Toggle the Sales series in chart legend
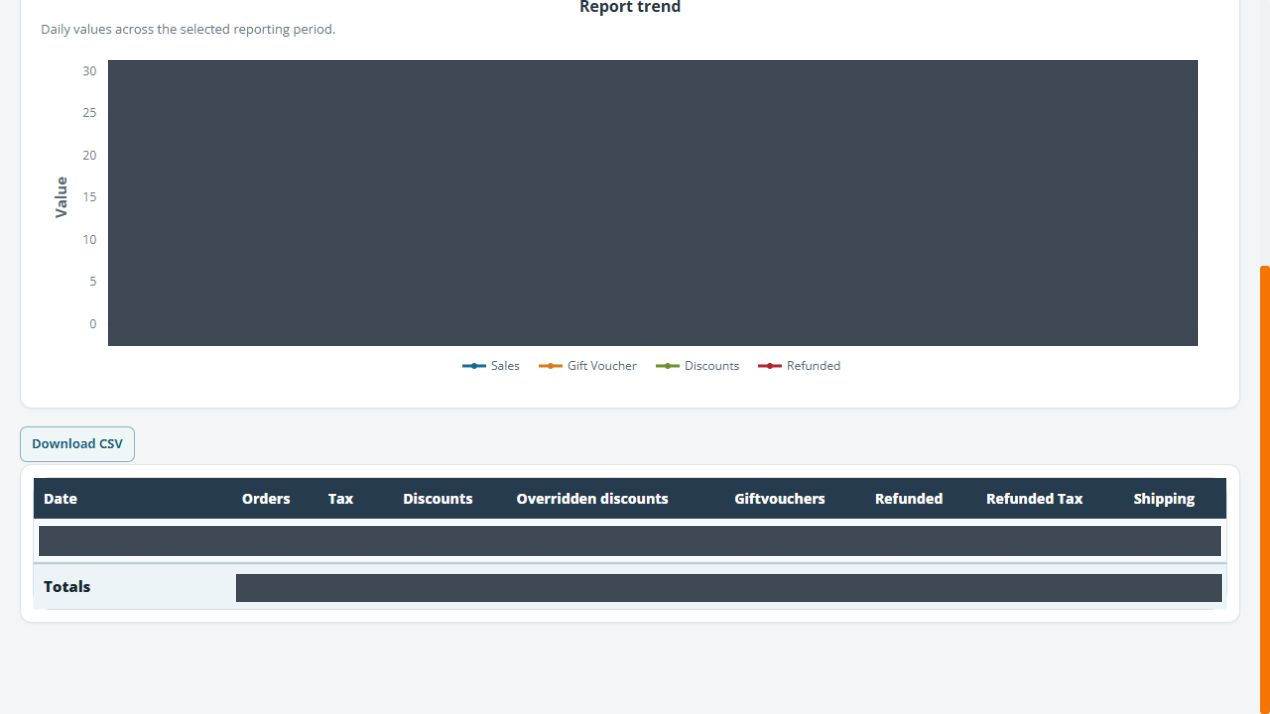 (491, 366)
